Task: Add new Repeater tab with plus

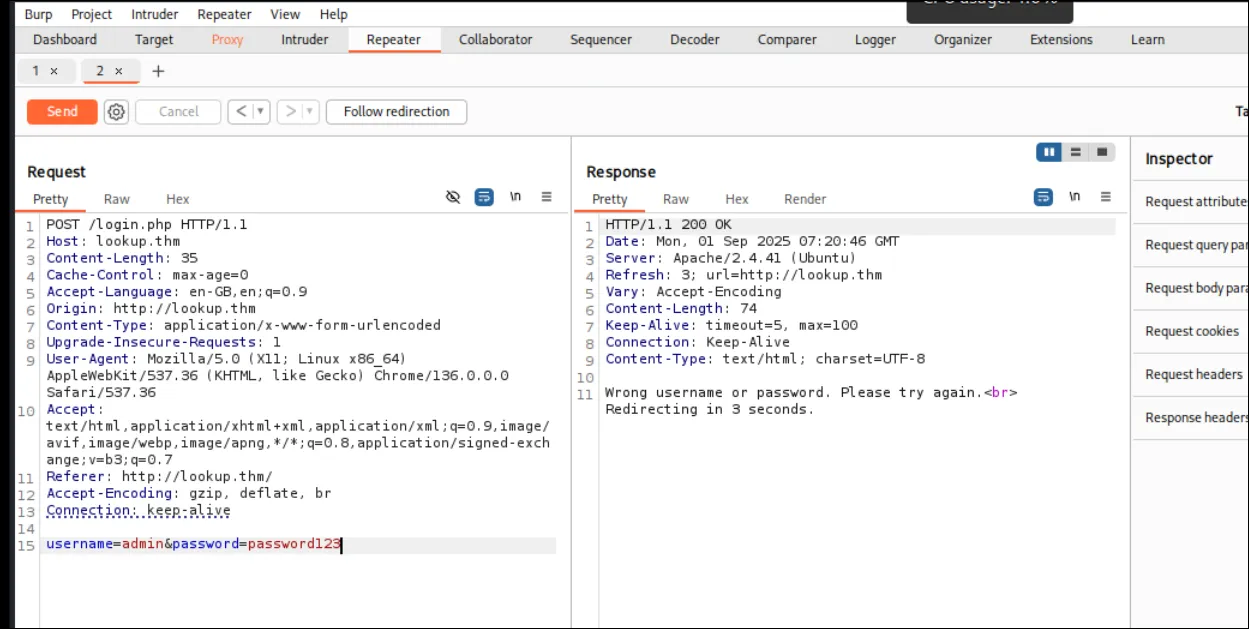Action: point(158,71)
